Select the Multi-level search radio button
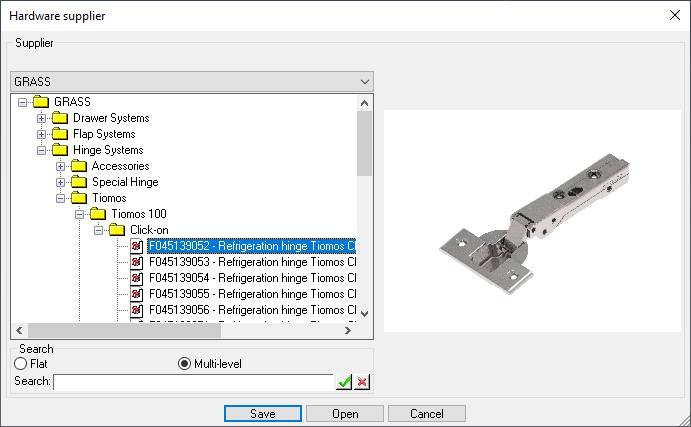 184,364
